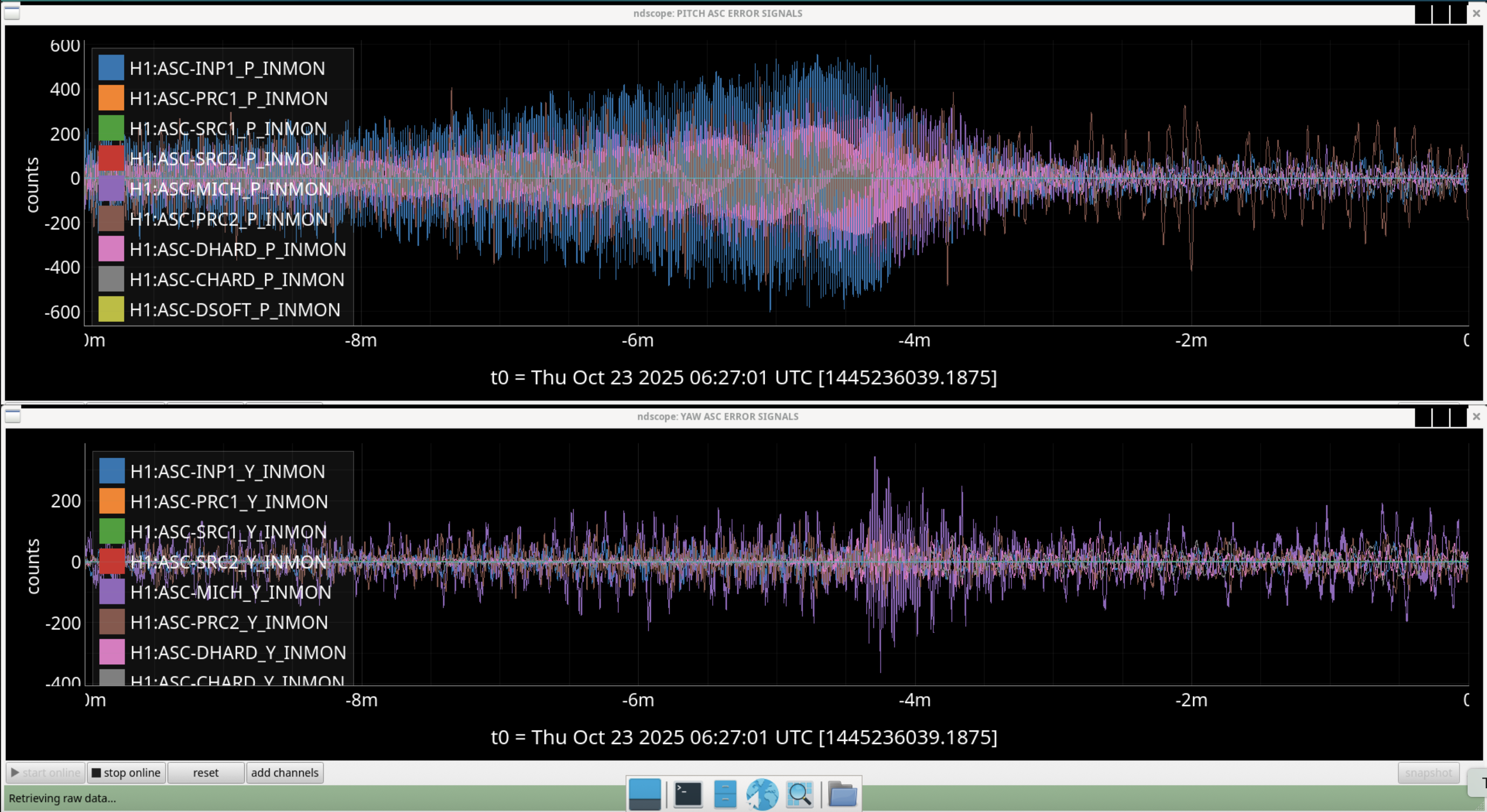Click add channels button
The image size is (1487, 812).
285,772
